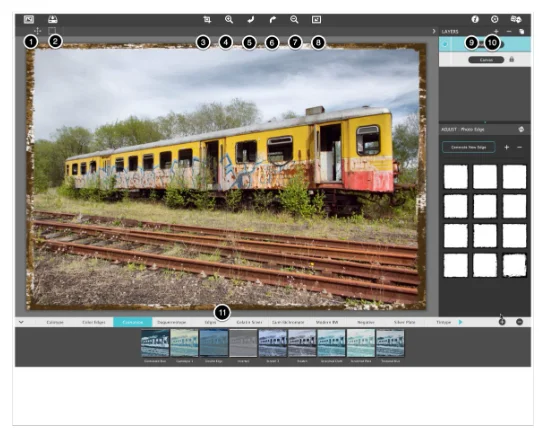539x431 pixels.
Task: Apply the Double Edge preset thumbnail
Action: tap(214, 343)
